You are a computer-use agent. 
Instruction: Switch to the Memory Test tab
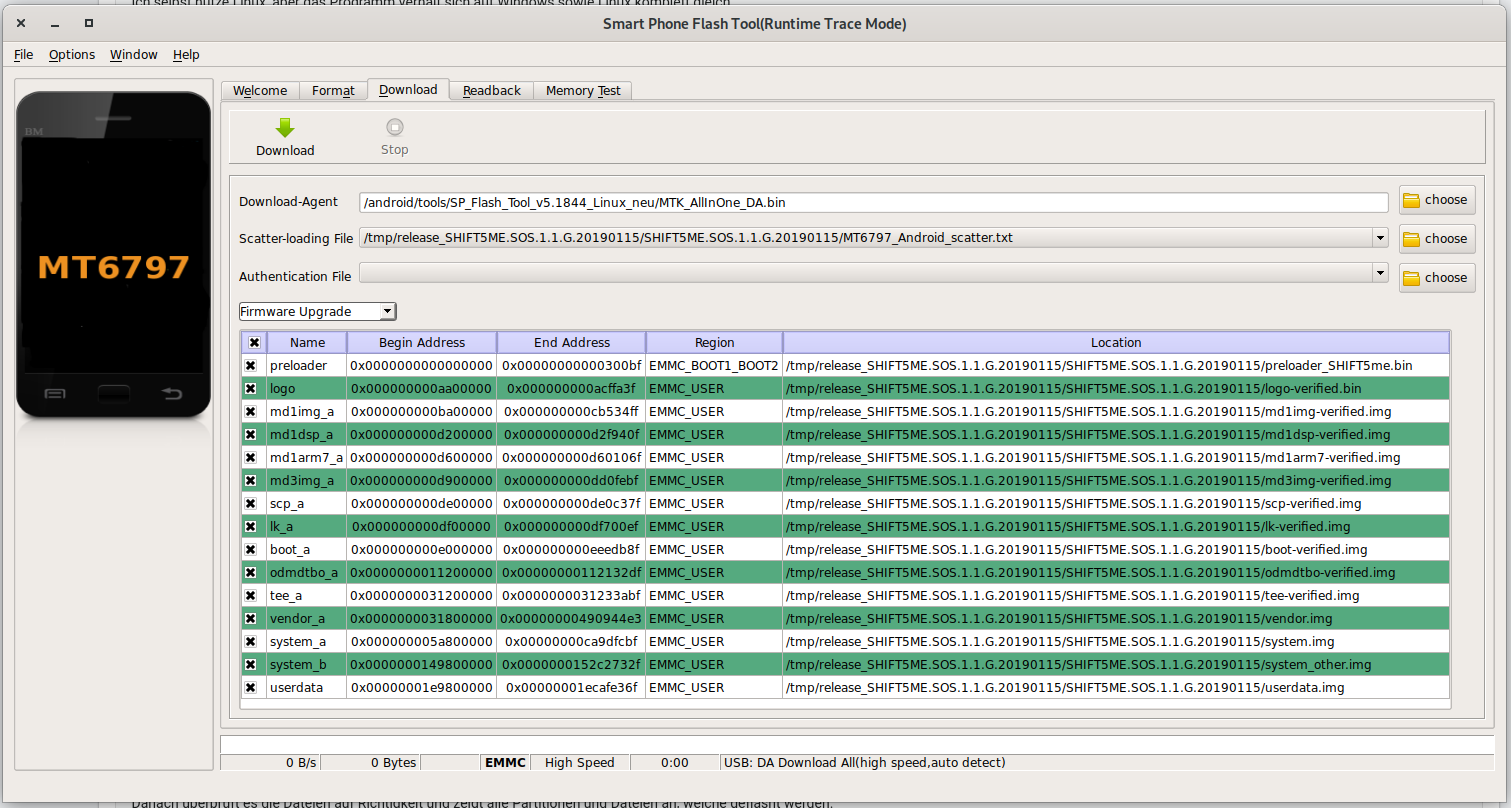click(582, 91)
